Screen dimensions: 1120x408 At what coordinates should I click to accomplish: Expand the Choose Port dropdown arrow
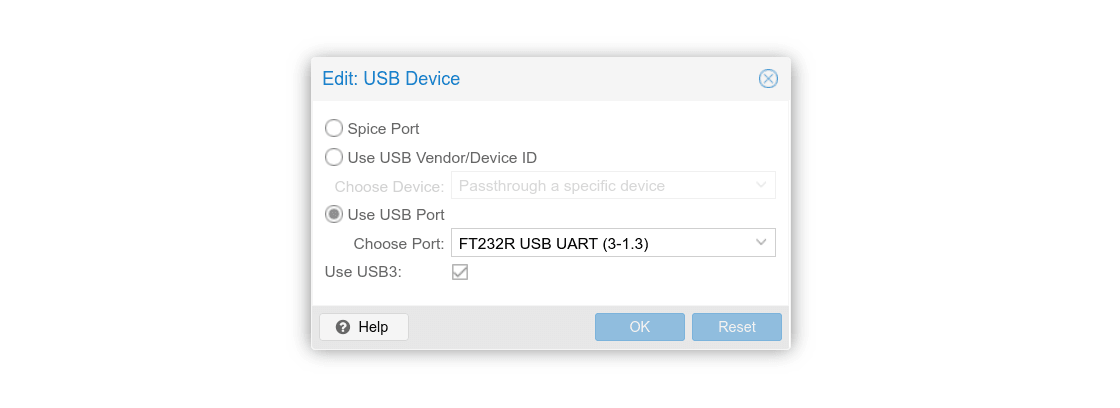coord(761,242)
